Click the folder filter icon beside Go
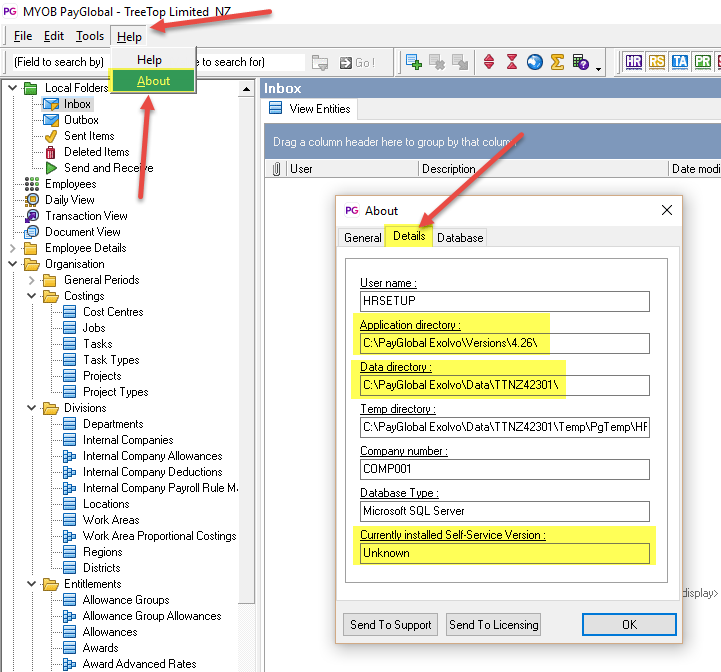The height and width of the screenshot is (672, 721). tap(320, 62)
